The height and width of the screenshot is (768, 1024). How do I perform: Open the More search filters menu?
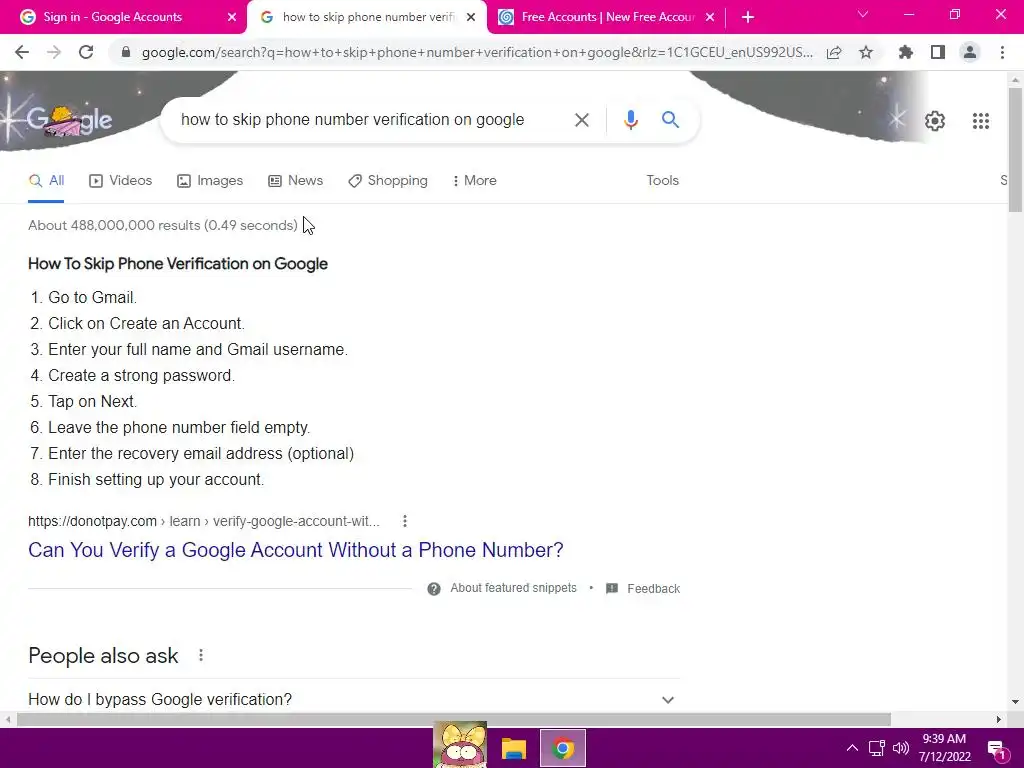click(x=475, y=181)
